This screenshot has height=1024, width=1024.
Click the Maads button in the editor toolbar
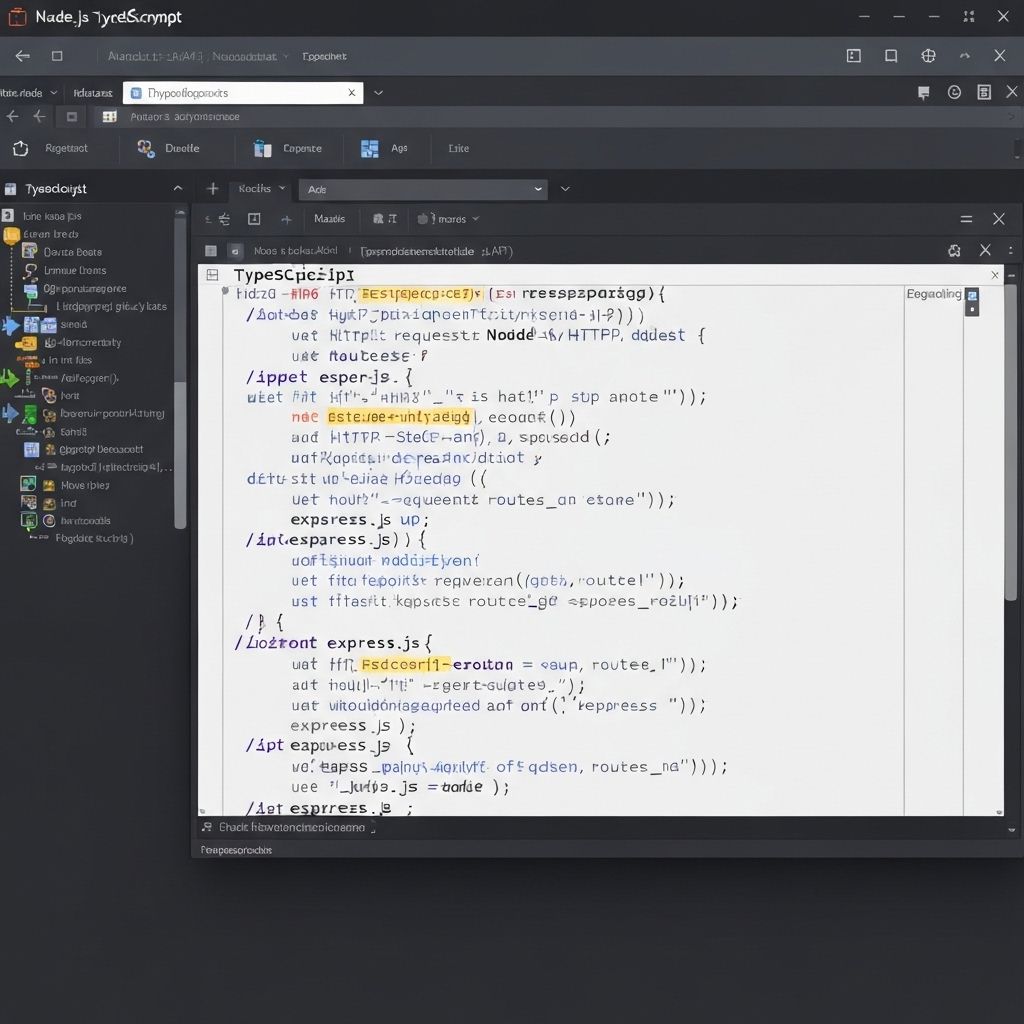[x=329, y=219]
